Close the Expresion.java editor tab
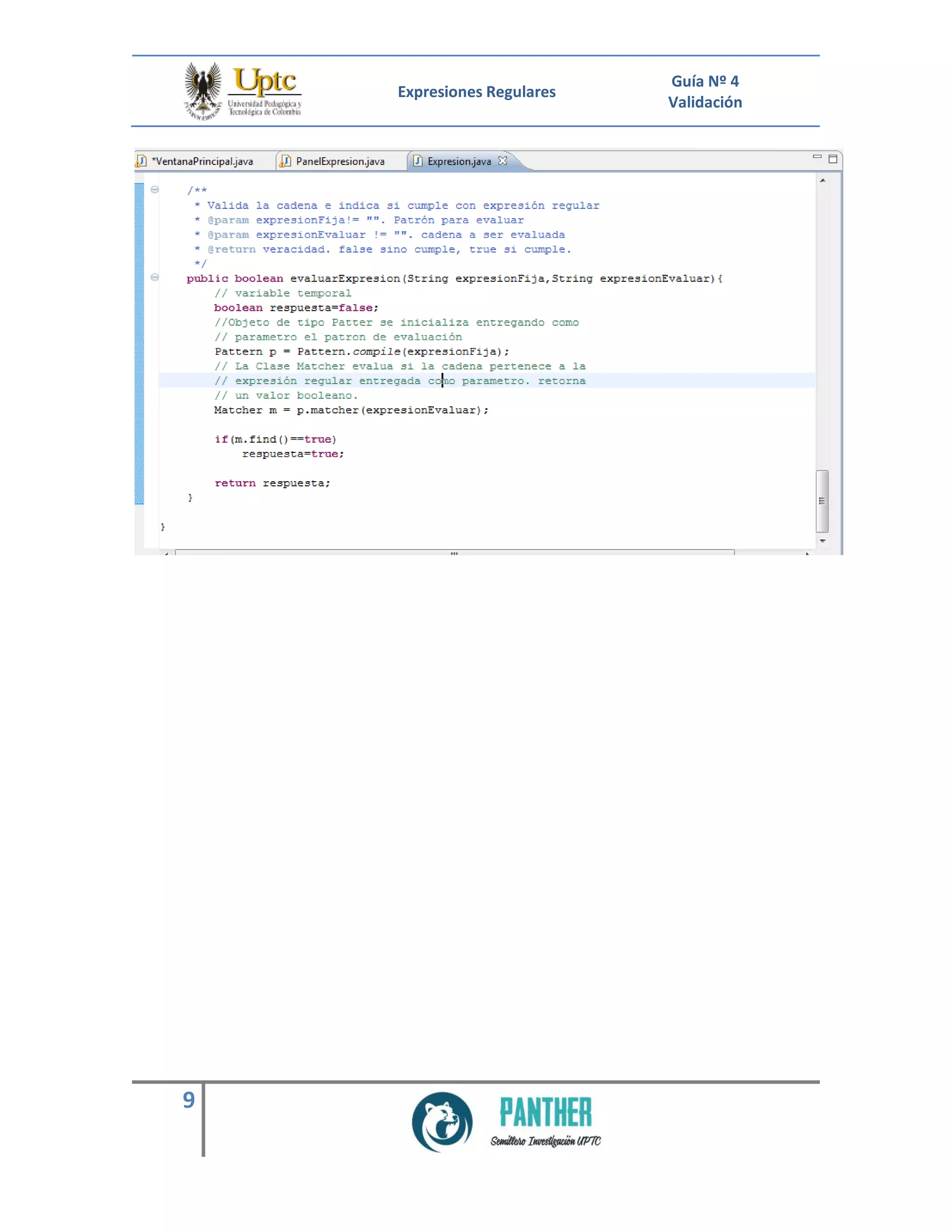Screen dimensions: 952x1232 [502, 161]
